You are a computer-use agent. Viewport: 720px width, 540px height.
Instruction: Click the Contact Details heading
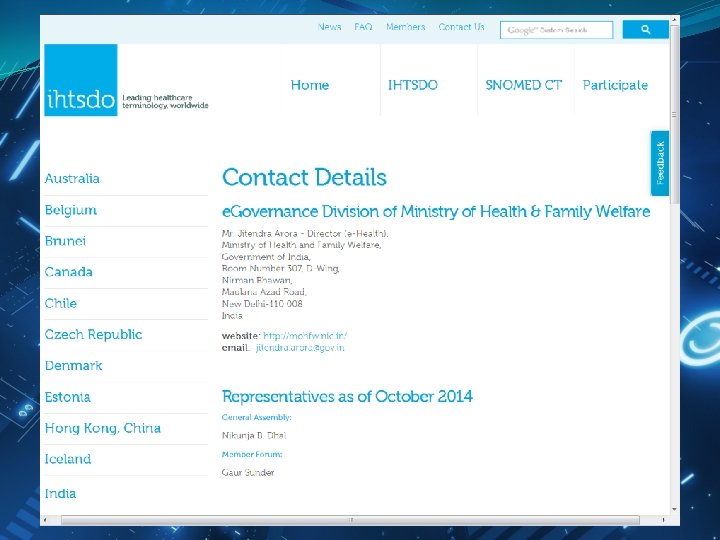tap(304, 177)
